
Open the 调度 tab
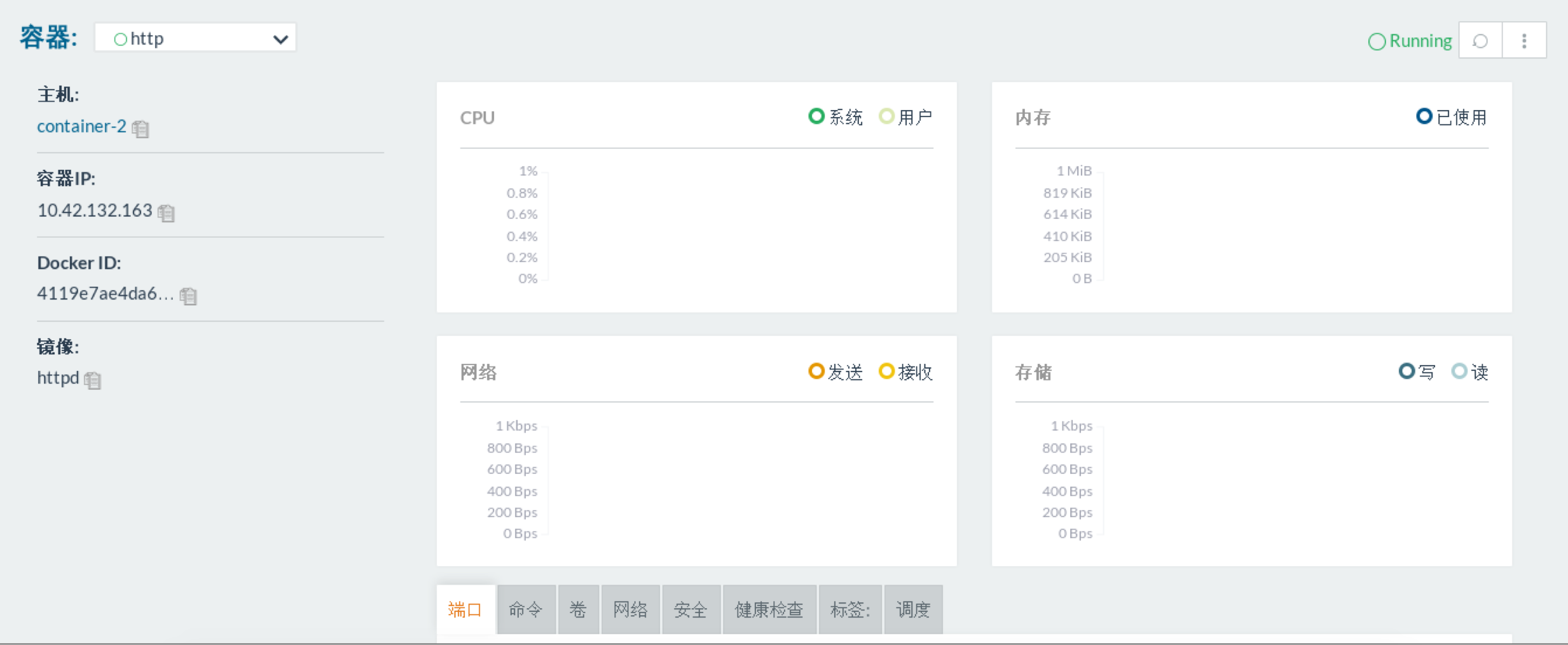click(912, 609)
